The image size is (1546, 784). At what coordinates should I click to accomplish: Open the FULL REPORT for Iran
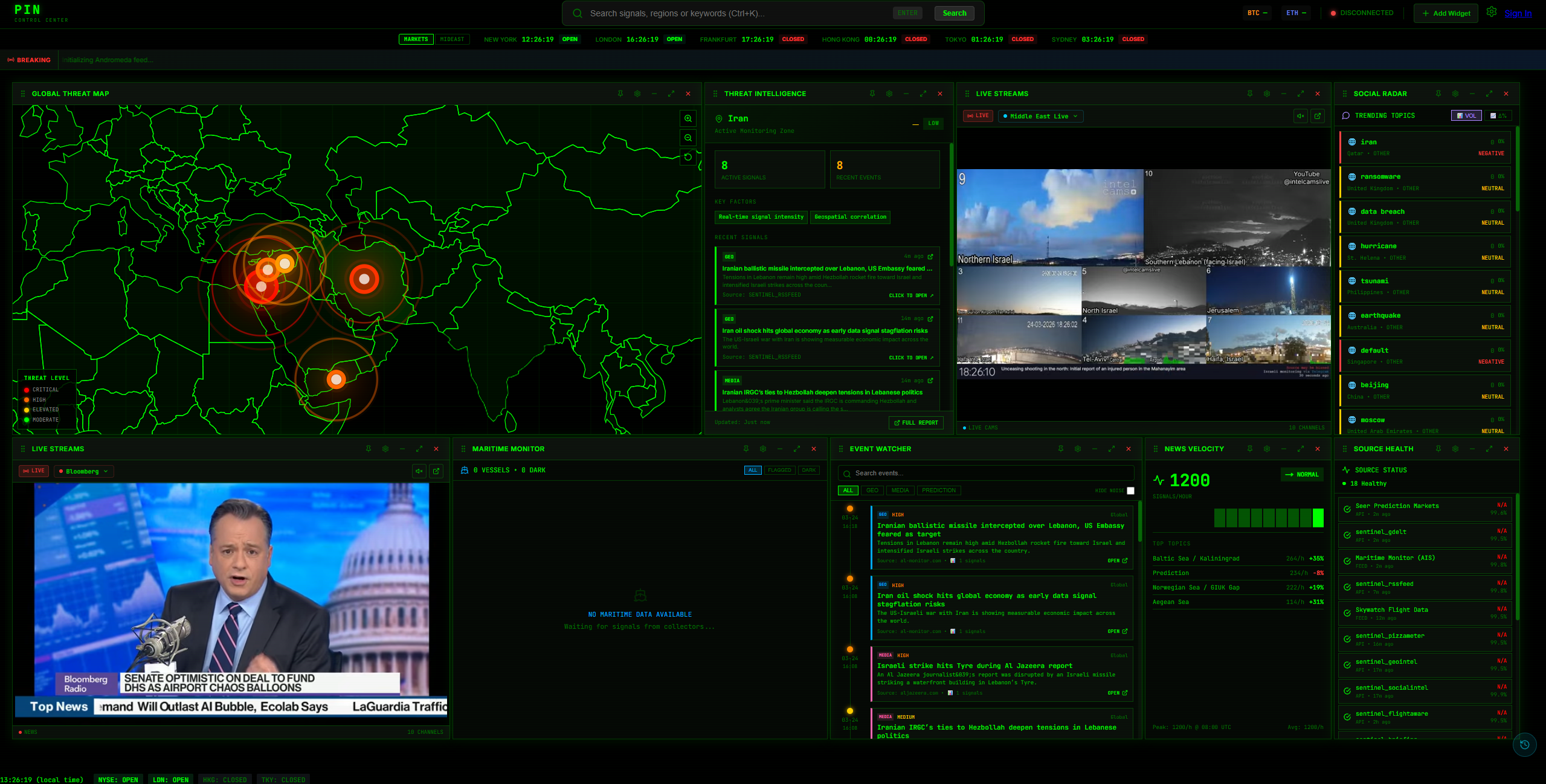tap(916, 422)
